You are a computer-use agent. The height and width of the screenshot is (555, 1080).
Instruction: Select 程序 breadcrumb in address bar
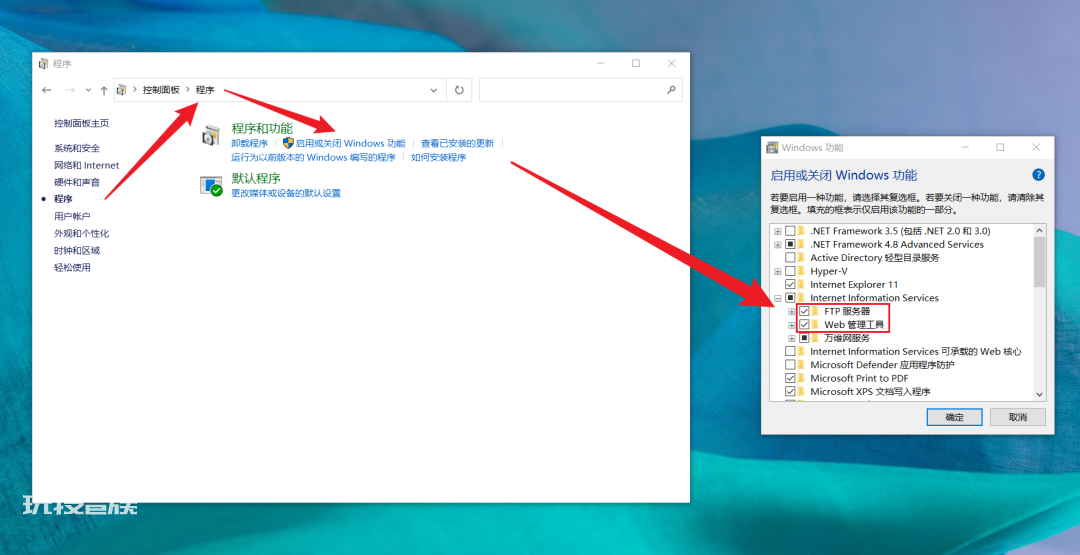point(205,90)
